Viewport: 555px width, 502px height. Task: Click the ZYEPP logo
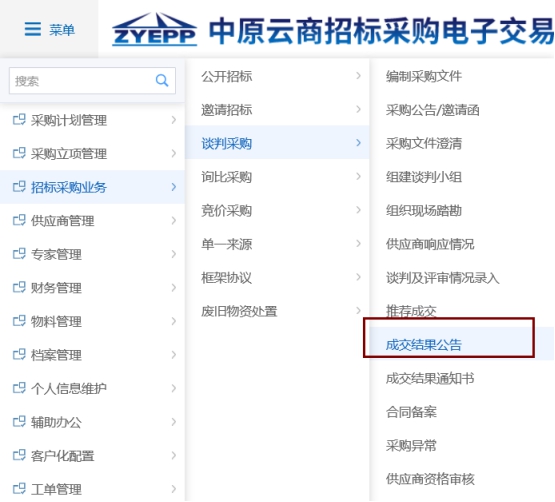(154, 29)
